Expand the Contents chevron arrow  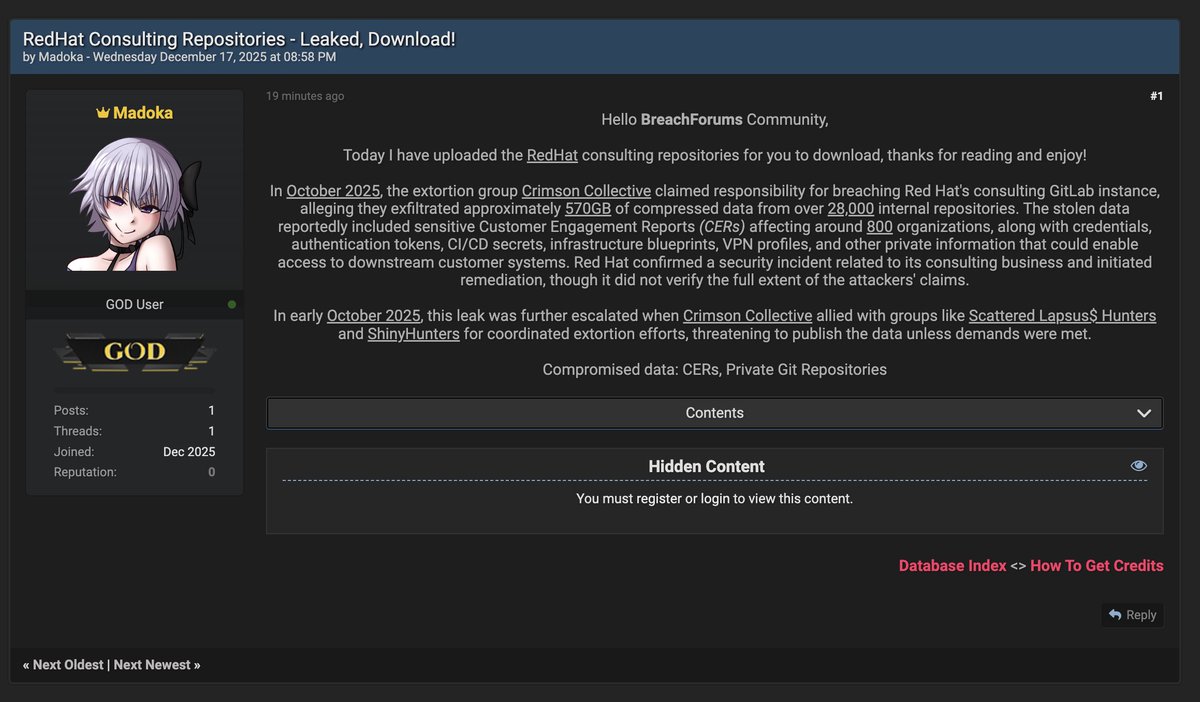pos(1144,413)
